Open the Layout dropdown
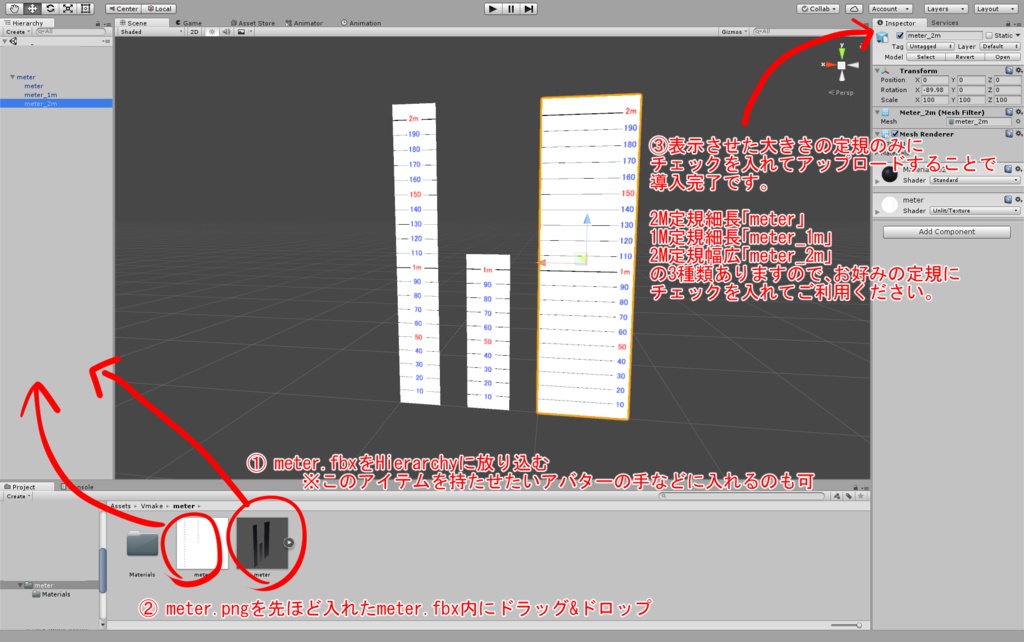Image resolution: width=1024 pixels, height=642 pixels. coord(995,8)
